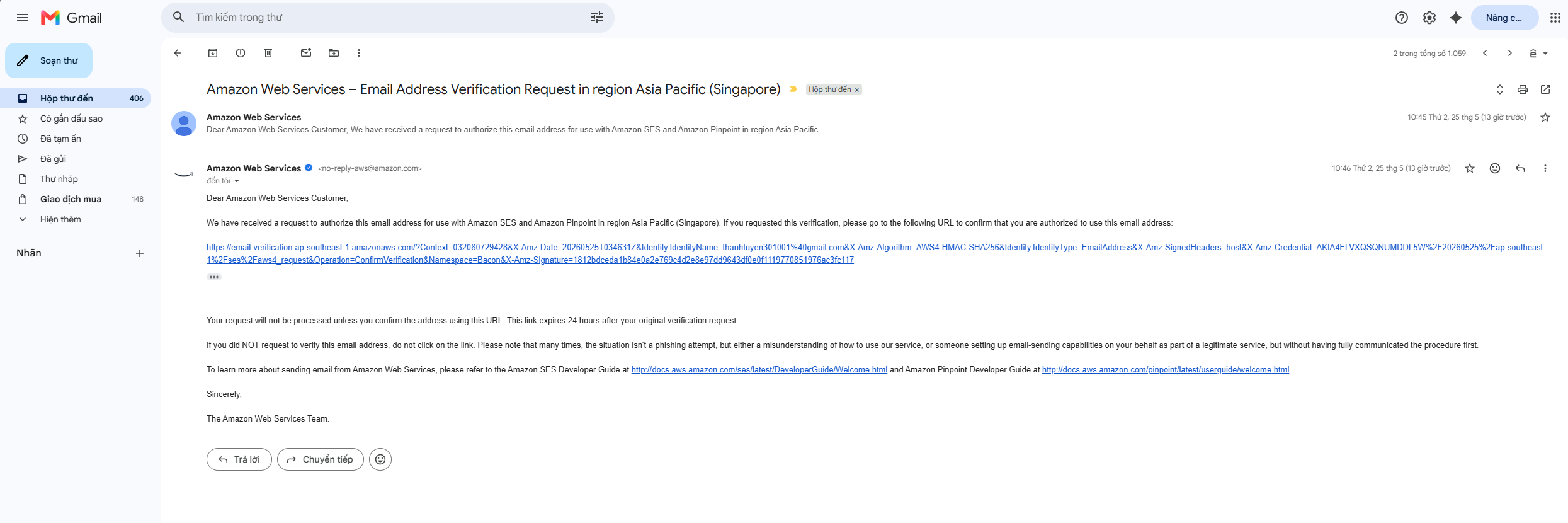Click the 'Nâng c...' upgrade button
Screen dimensions: 1568x523
pos(1504,18)
